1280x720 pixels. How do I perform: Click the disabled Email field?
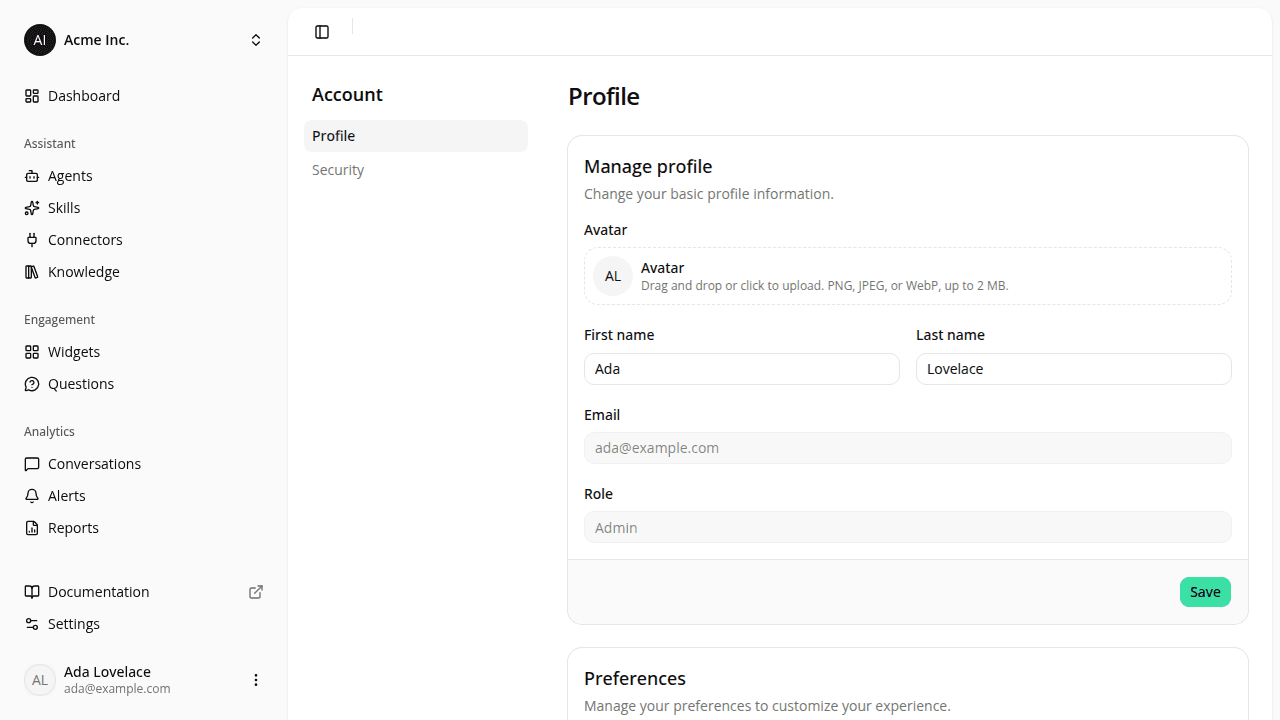(908, 448)
